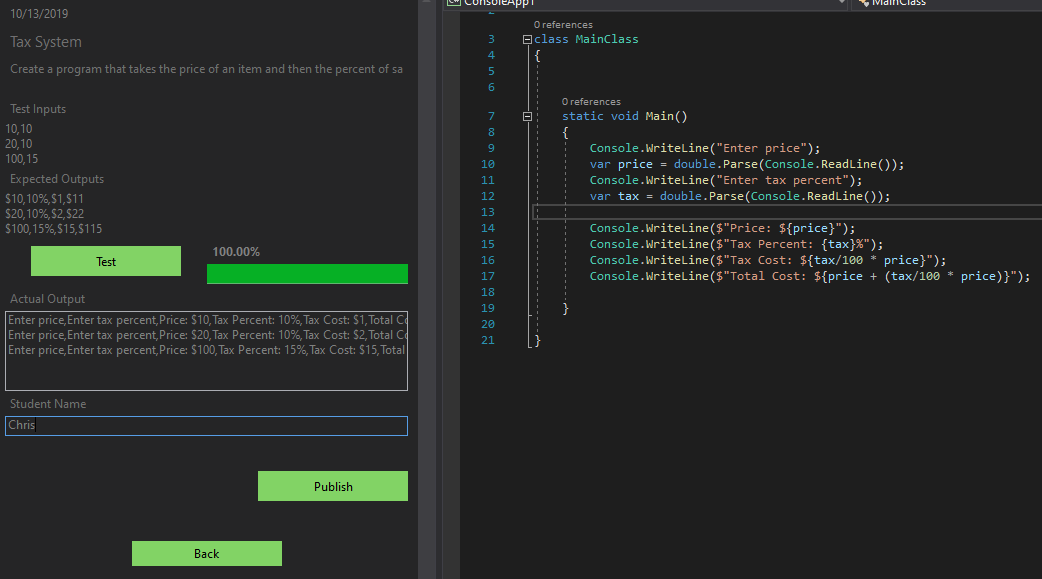Click the 'Student Name' label
The height and width of the screenshot is (579, 1042).
(48, 404)
